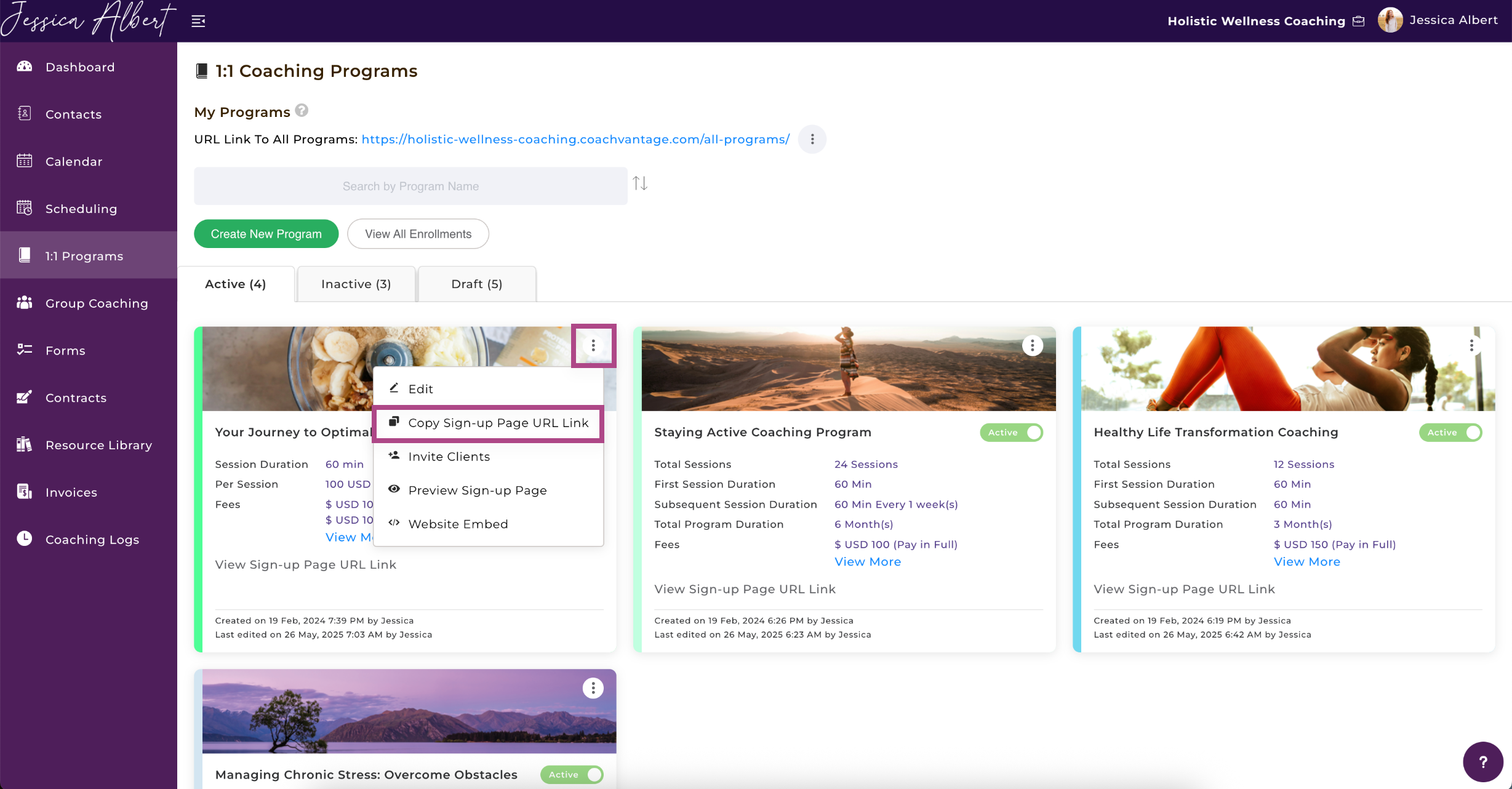Open three-dot menu on Managing Chronic Stress card

(593, 688)
